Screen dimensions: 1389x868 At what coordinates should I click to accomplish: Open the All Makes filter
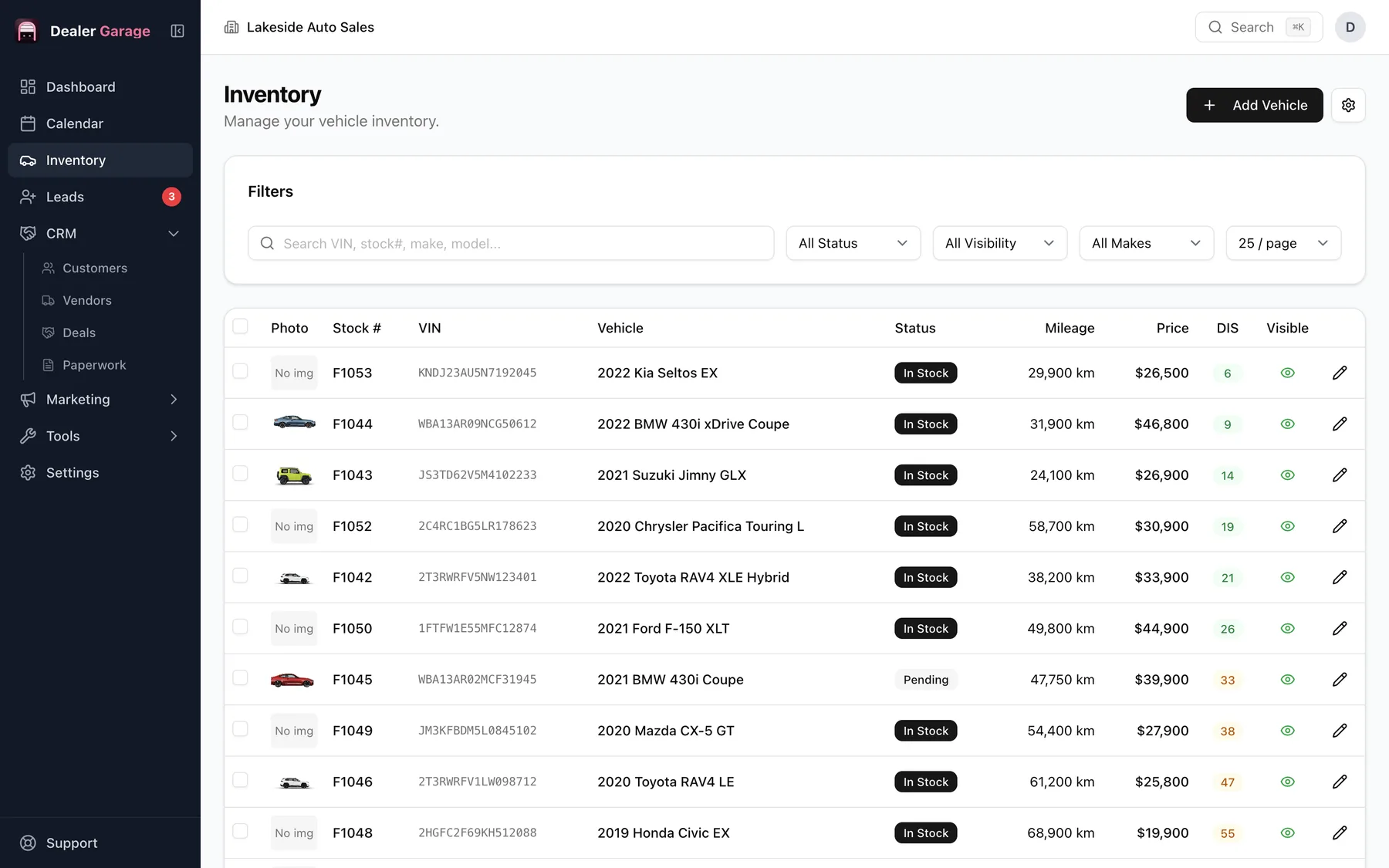(1147, 243)
